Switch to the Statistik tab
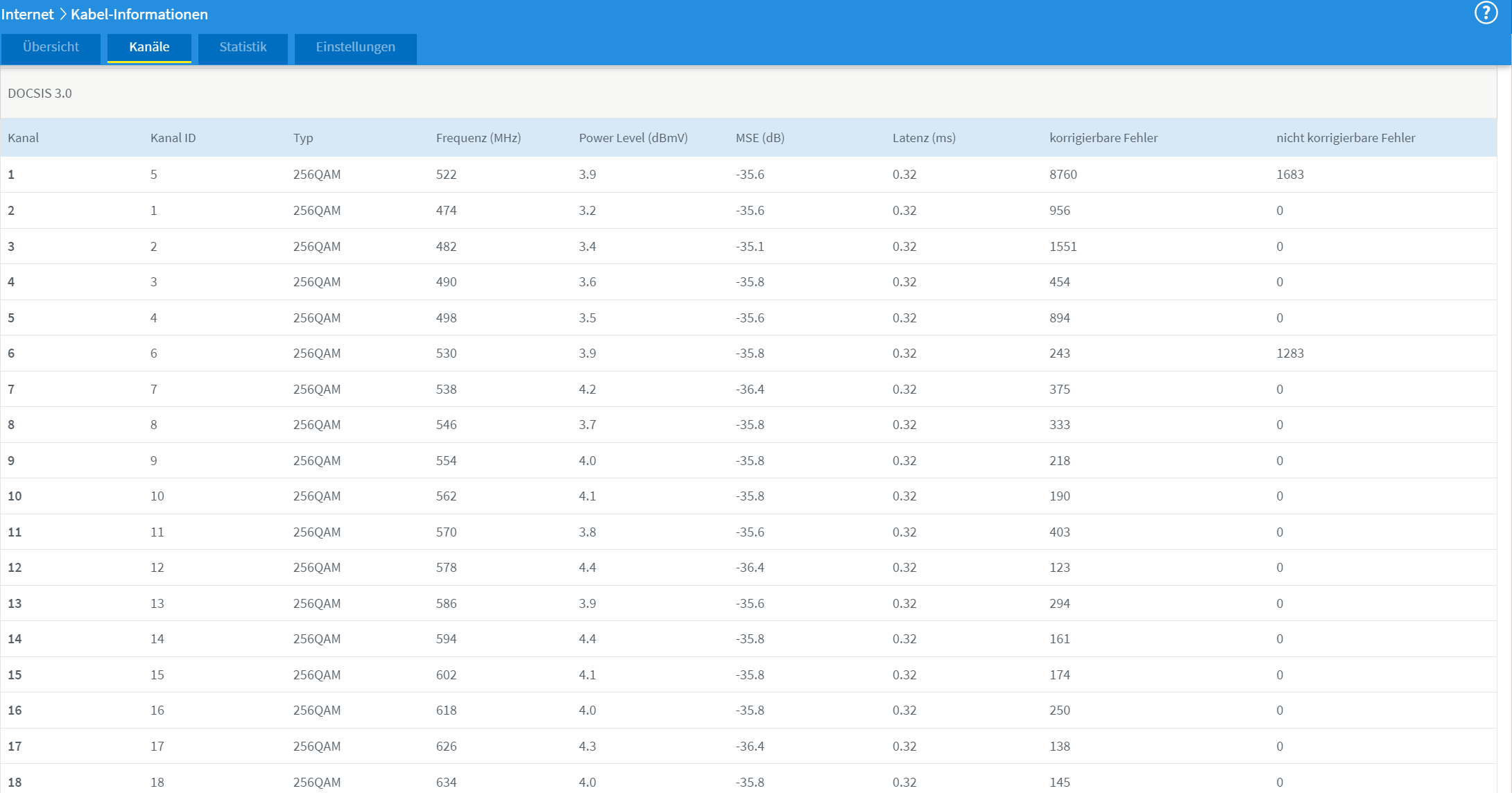 tap(243, 47)
